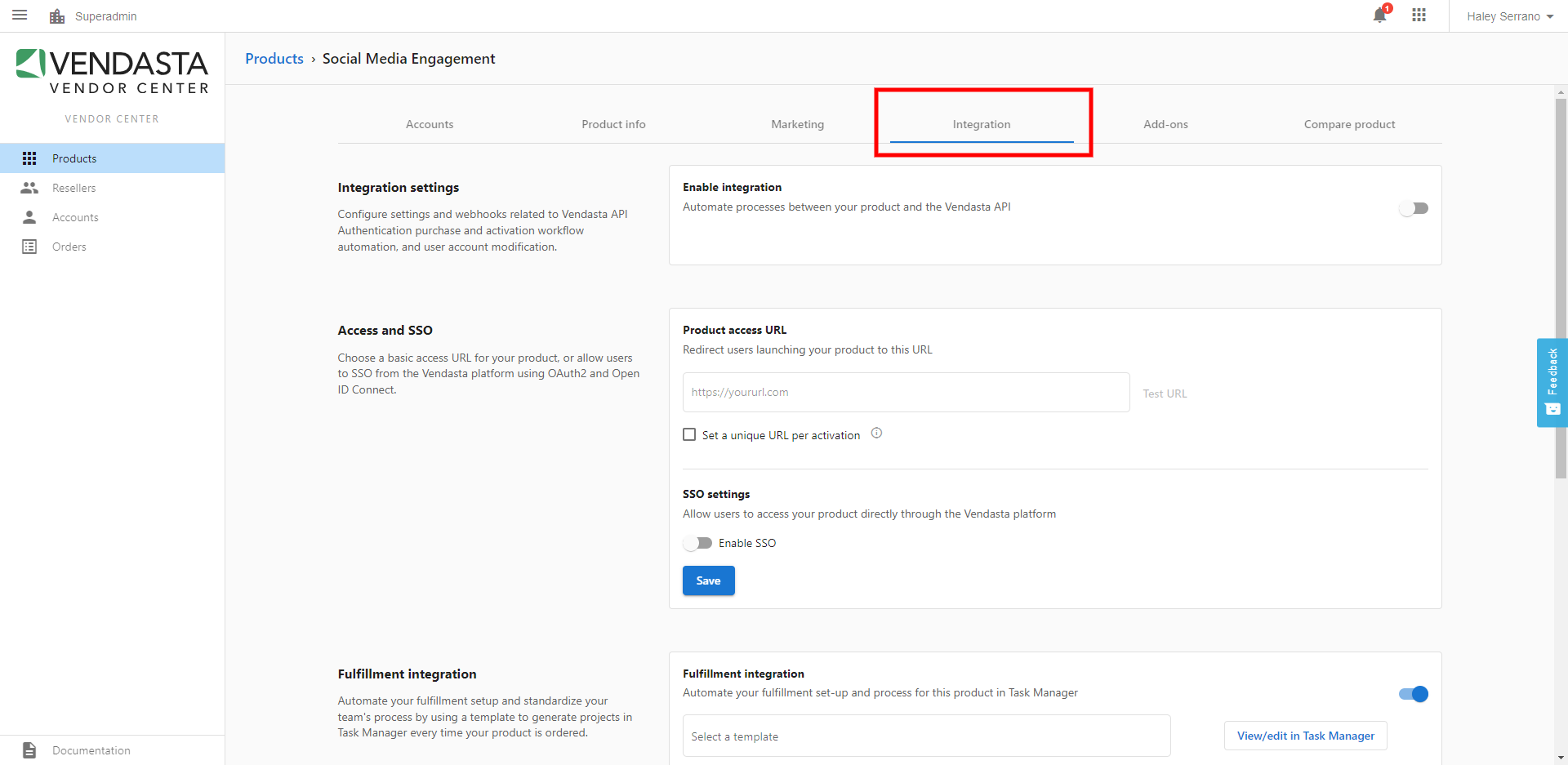This screenshot has height=765, width=1568.
Task: Click the page vertical scrollbar
Action: click(1561, 288)
